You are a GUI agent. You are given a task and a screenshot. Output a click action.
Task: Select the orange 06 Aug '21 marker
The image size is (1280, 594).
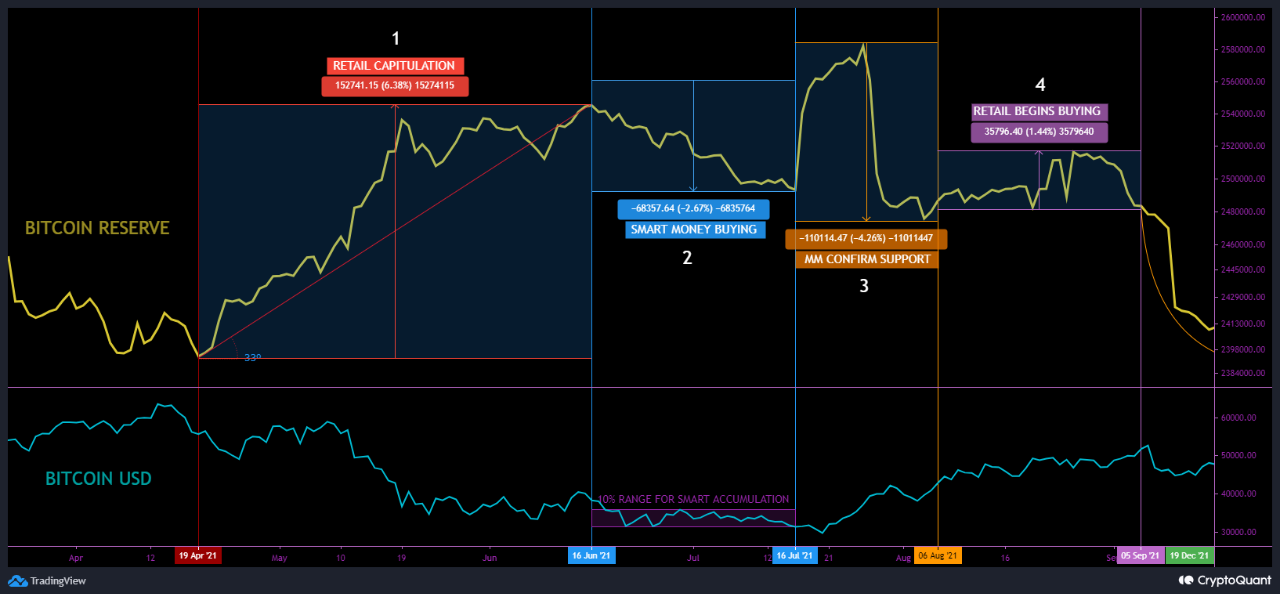click(x=938, y=555)
